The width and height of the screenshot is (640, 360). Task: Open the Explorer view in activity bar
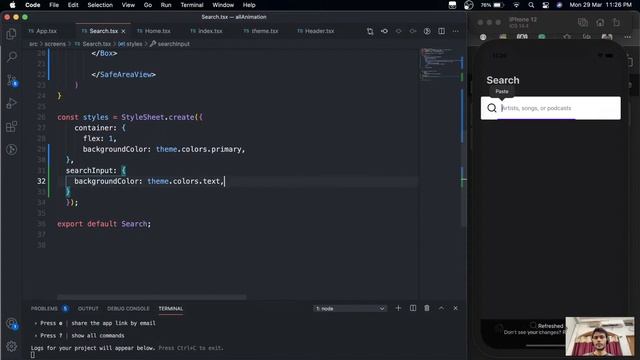coord(11,34)
